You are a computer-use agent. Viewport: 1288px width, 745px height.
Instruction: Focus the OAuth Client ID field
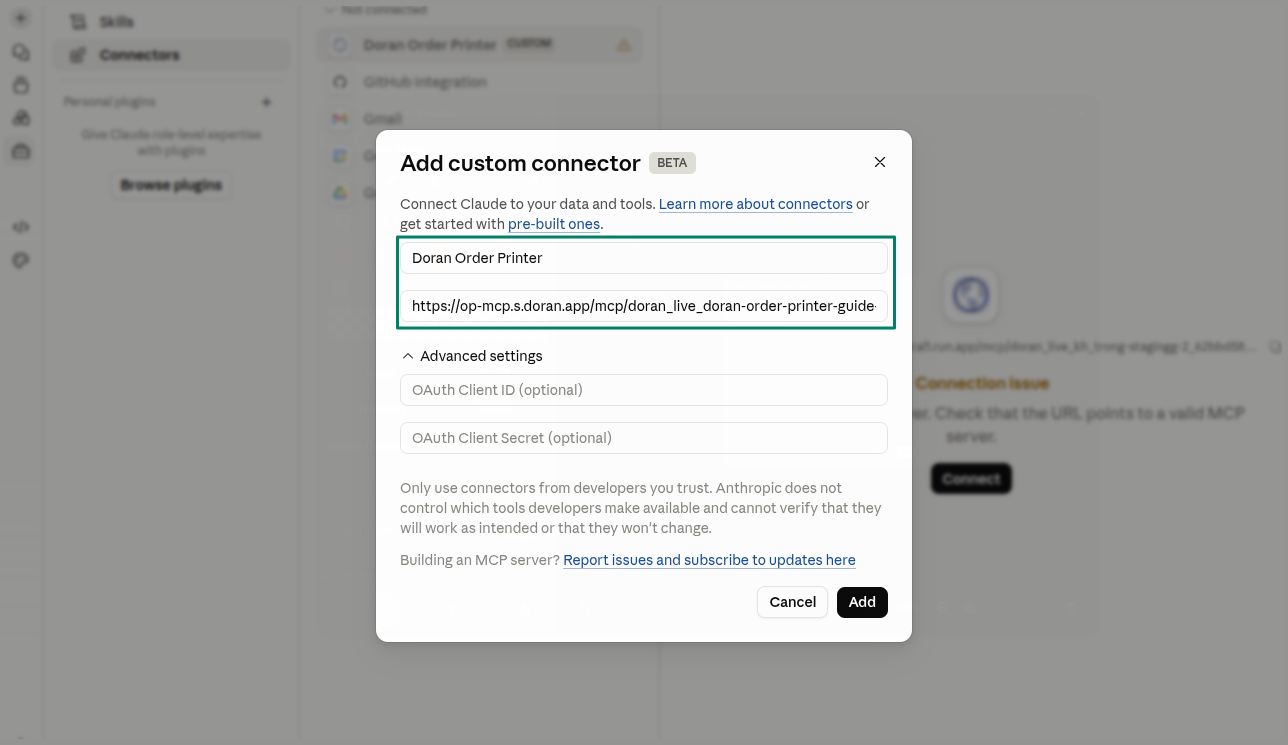(x=644, y=390)
